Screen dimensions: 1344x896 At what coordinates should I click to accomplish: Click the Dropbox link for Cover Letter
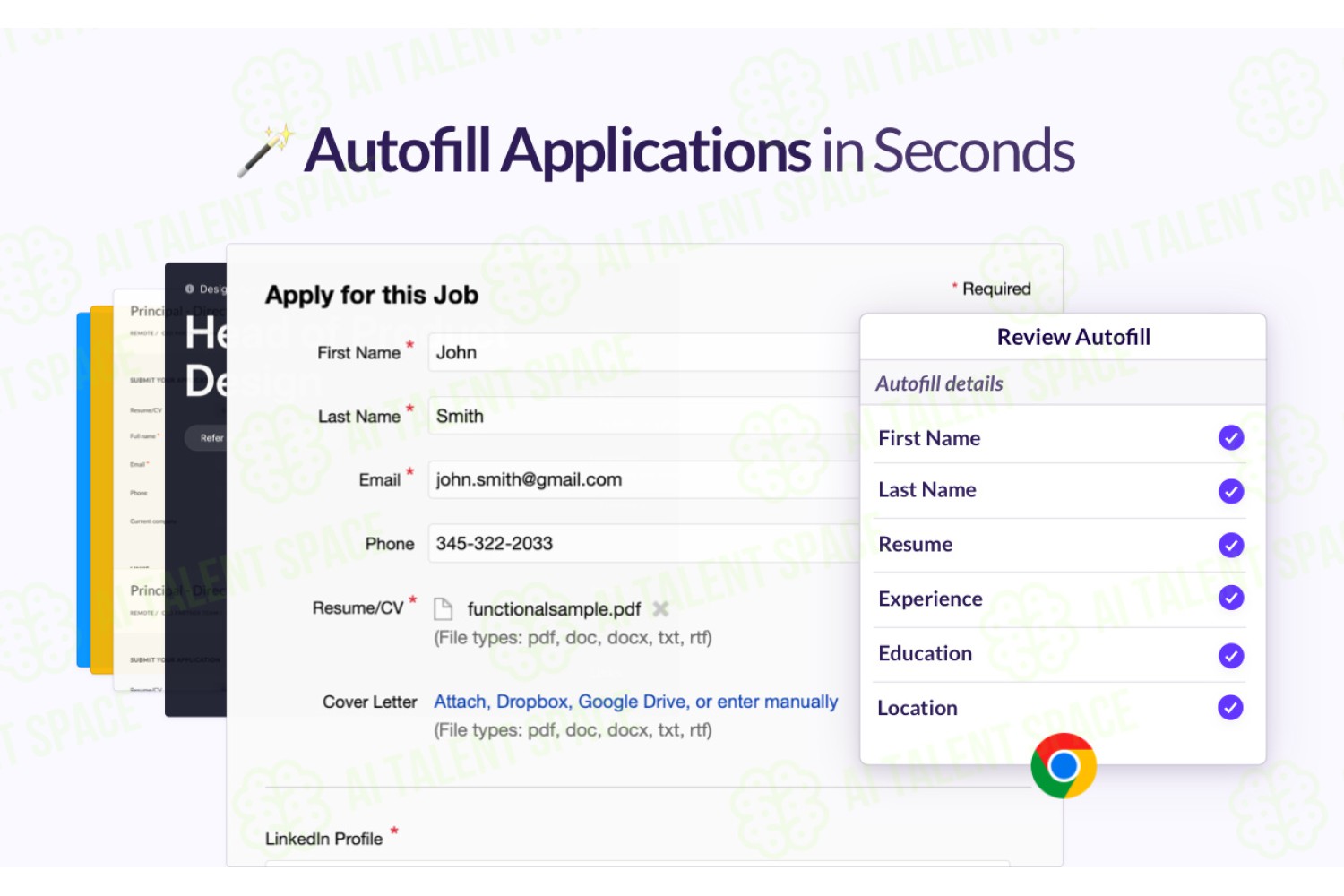point(532,702)
